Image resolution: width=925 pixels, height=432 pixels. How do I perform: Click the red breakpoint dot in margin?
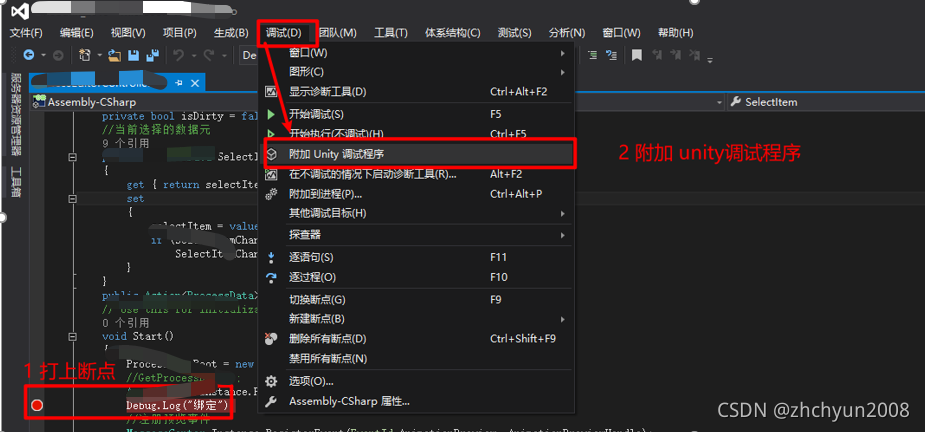[x=37, y=405]
